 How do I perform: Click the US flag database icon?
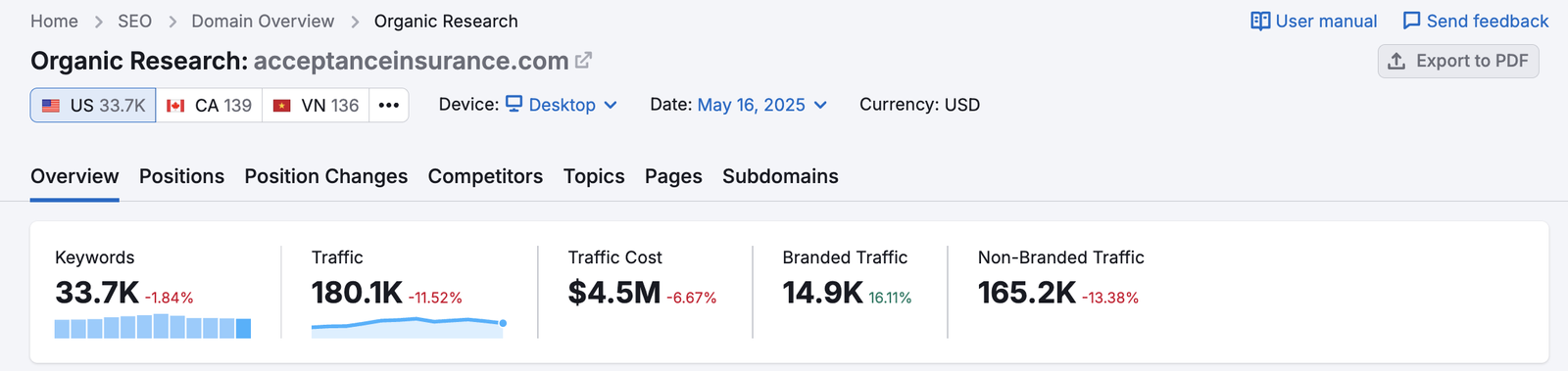[51, 106]
